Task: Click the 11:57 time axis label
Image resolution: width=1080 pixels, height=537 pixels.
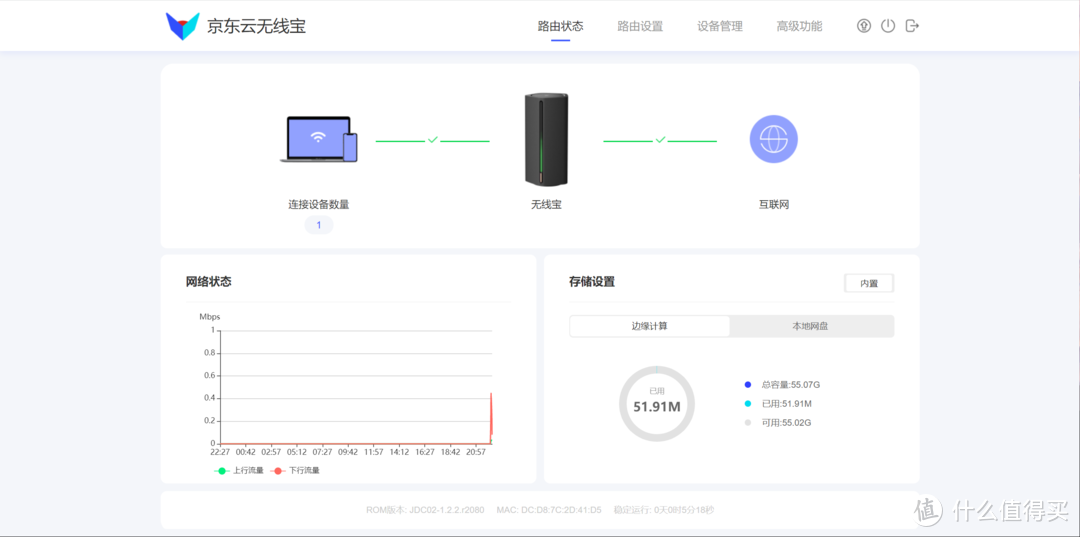Action: [374, 452]
